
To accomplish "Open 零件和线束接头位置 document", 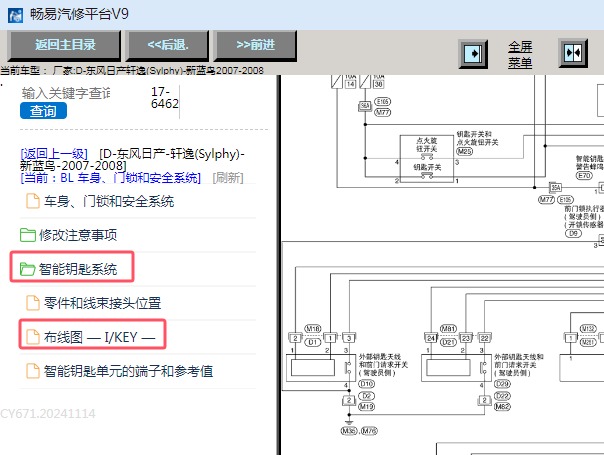I will [x=102, y=303].
